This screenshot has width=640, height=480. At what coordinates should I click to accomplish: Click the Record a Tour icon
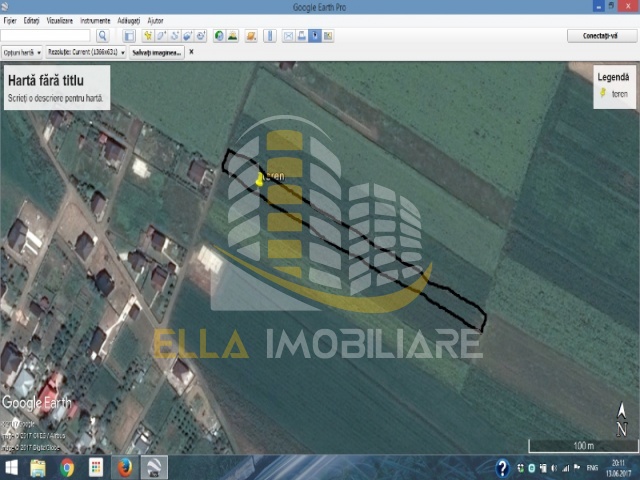(x=201, y=36)
